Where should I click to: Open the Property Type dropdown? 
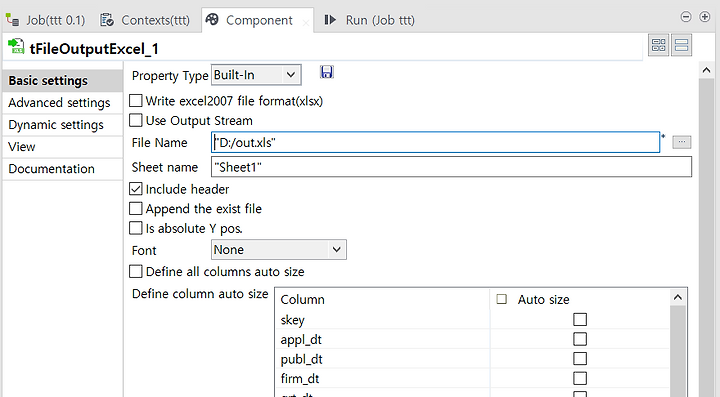tap(256, 75)
